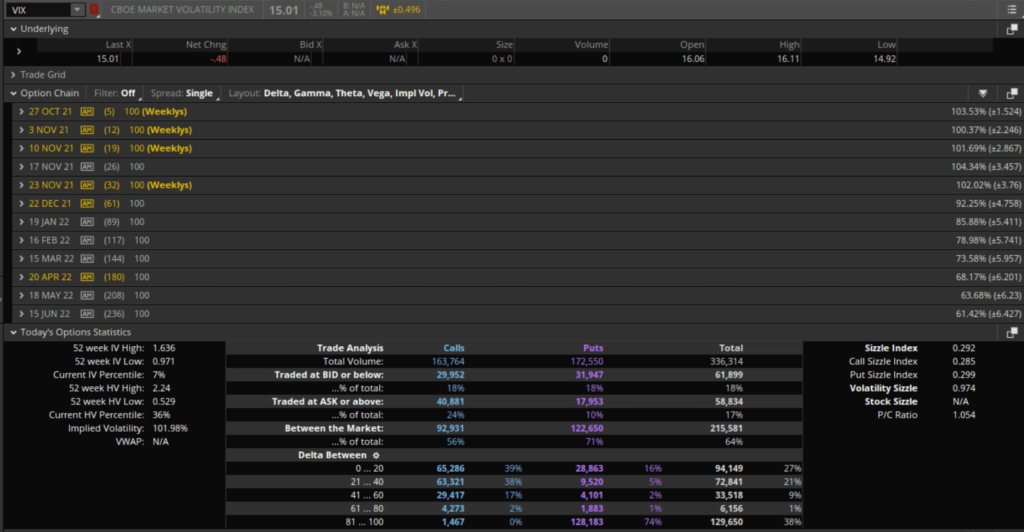Pop out the Option Chain section
This screenshot has width=1024, height=532.
pyautogui.click(x=1012, y=93)
